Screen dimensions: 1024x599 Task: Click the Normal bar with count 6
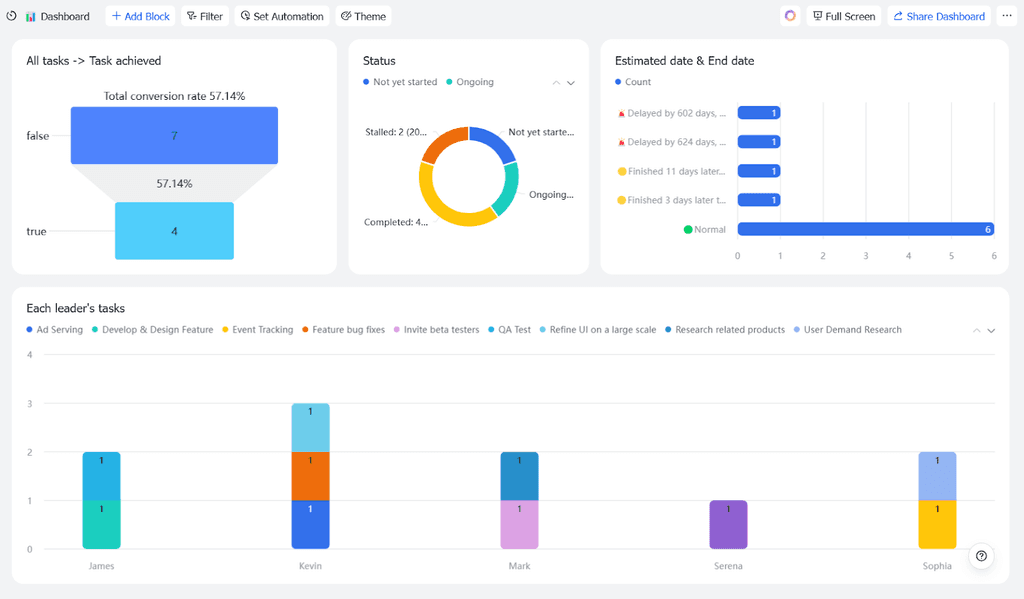pyautogui.click(x=866, y=229)
